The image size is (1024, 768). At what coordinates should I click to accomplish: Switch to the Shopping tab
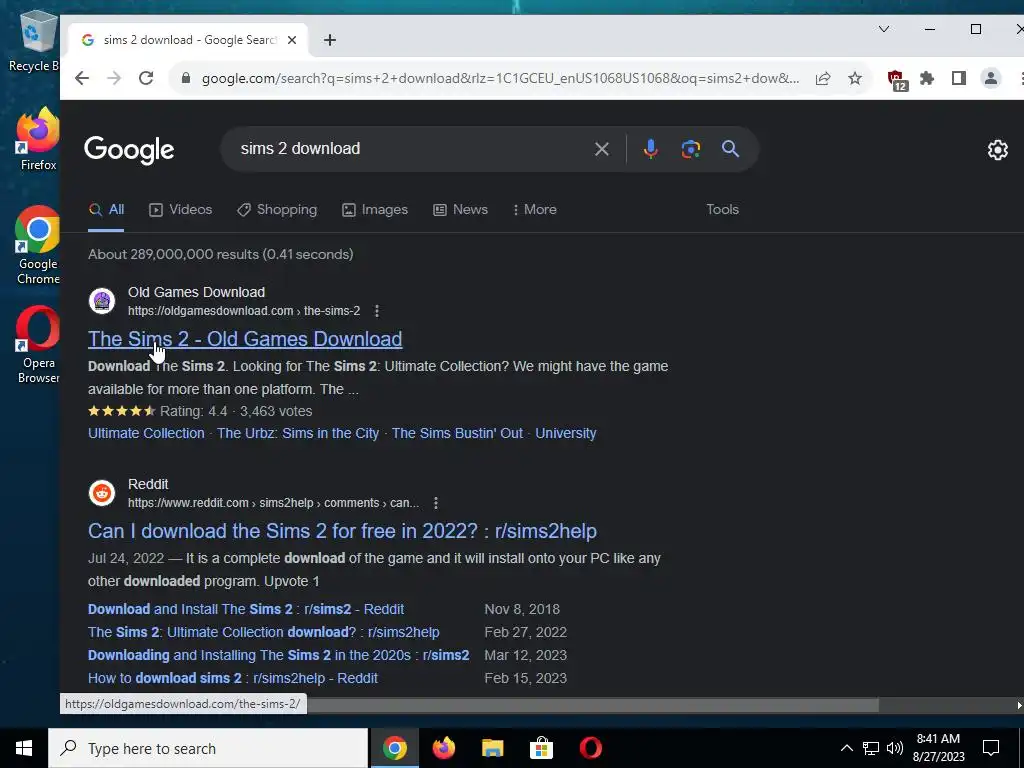point(277,210)
